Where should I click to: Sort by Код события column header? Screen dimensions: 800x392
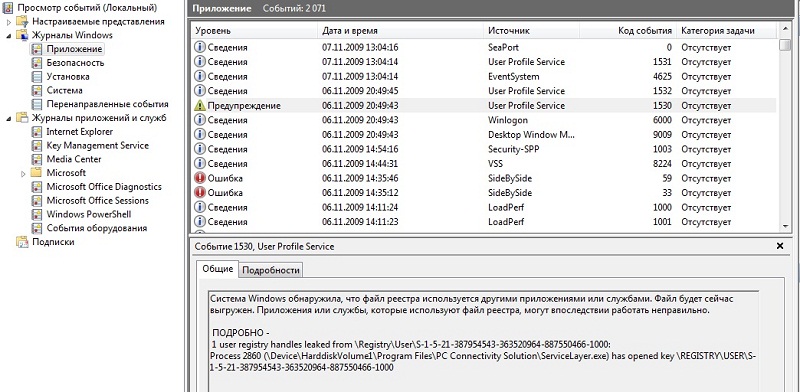[644, 31]
